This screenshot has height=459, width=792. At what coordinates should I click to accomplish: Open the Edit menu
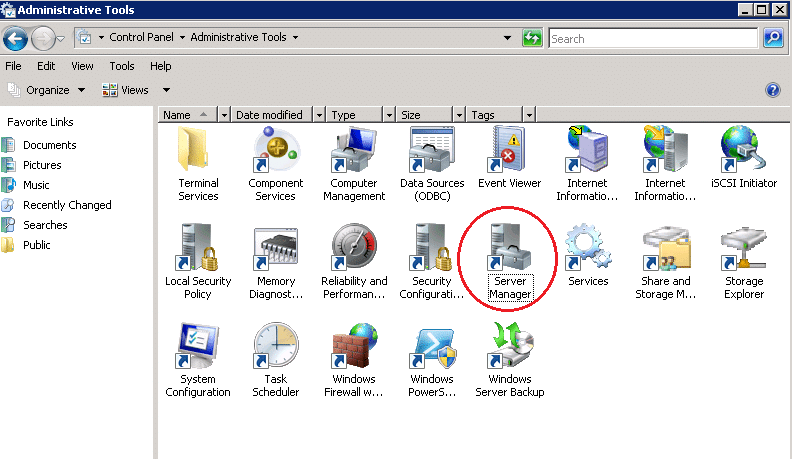tap(46, 66)
